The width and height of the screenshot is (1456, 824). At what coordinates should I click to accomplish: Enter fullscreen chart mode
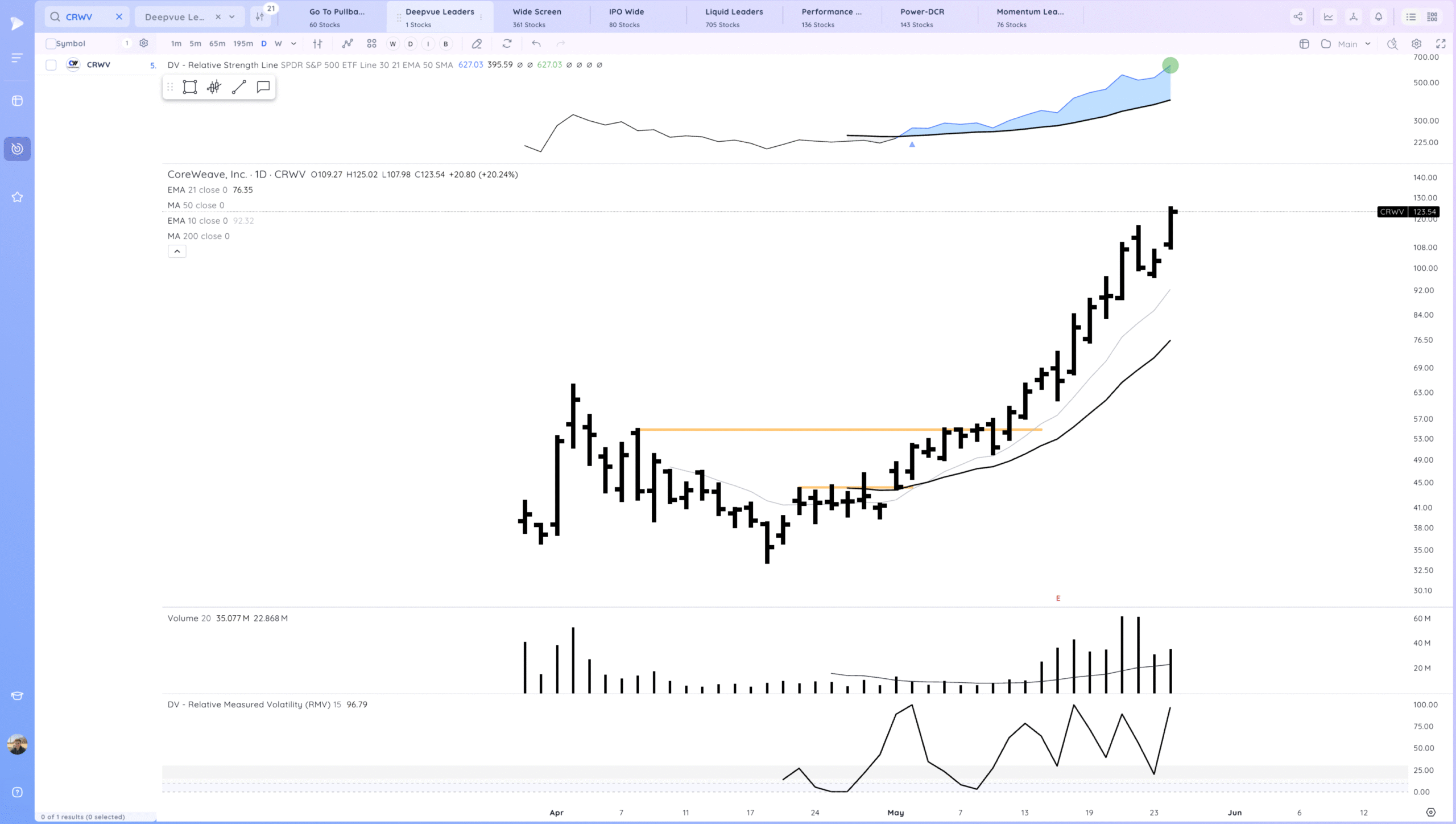(1441, 44)
